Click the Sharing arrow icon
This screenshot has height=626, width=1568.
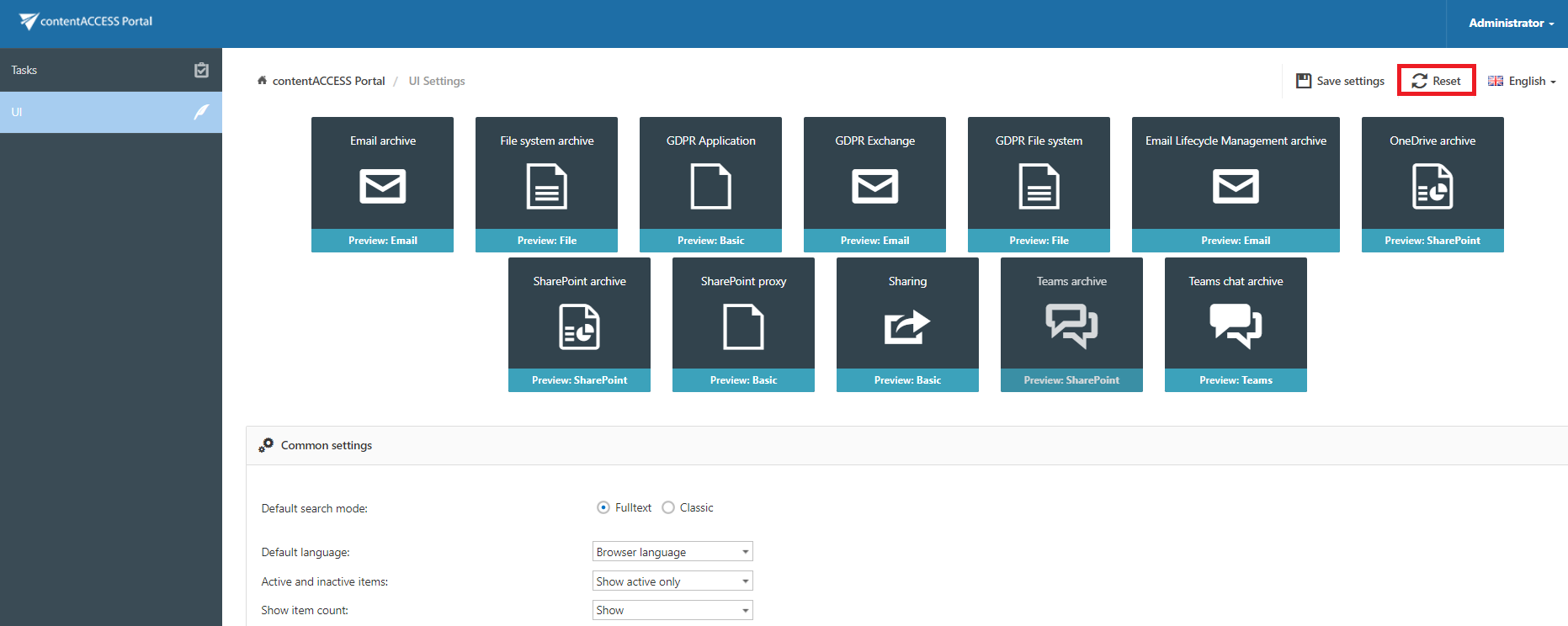tap(906, 326)
